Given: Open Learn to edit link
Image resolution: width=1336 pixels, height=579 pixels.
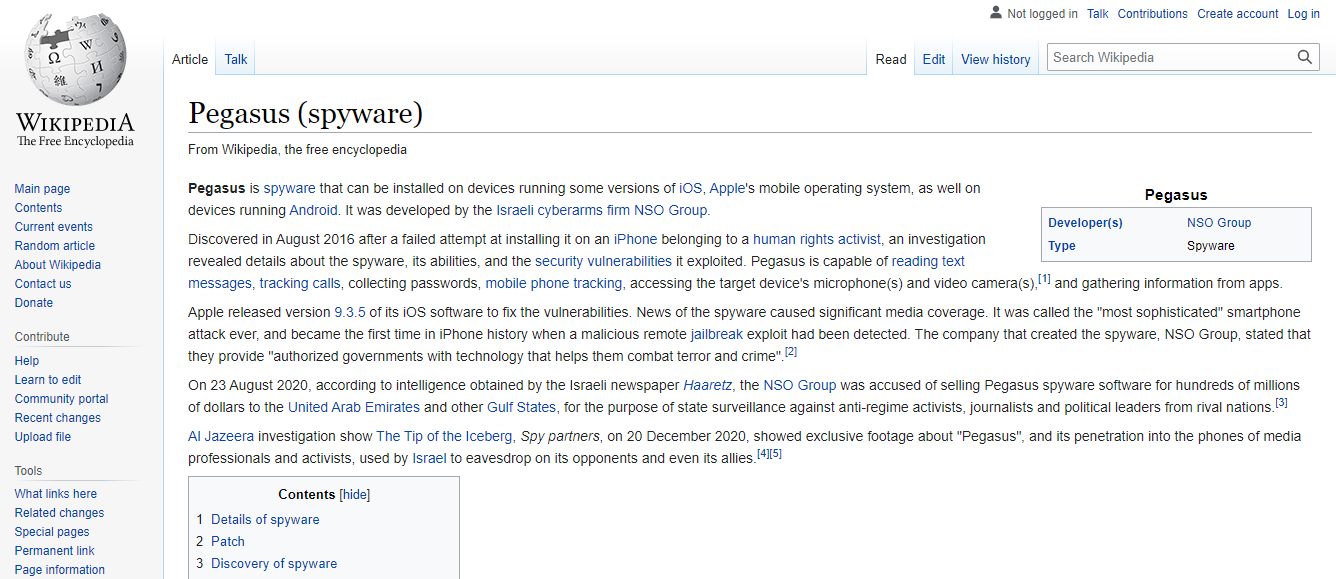Looking at the screenshot, I should [x=48, y=380].
